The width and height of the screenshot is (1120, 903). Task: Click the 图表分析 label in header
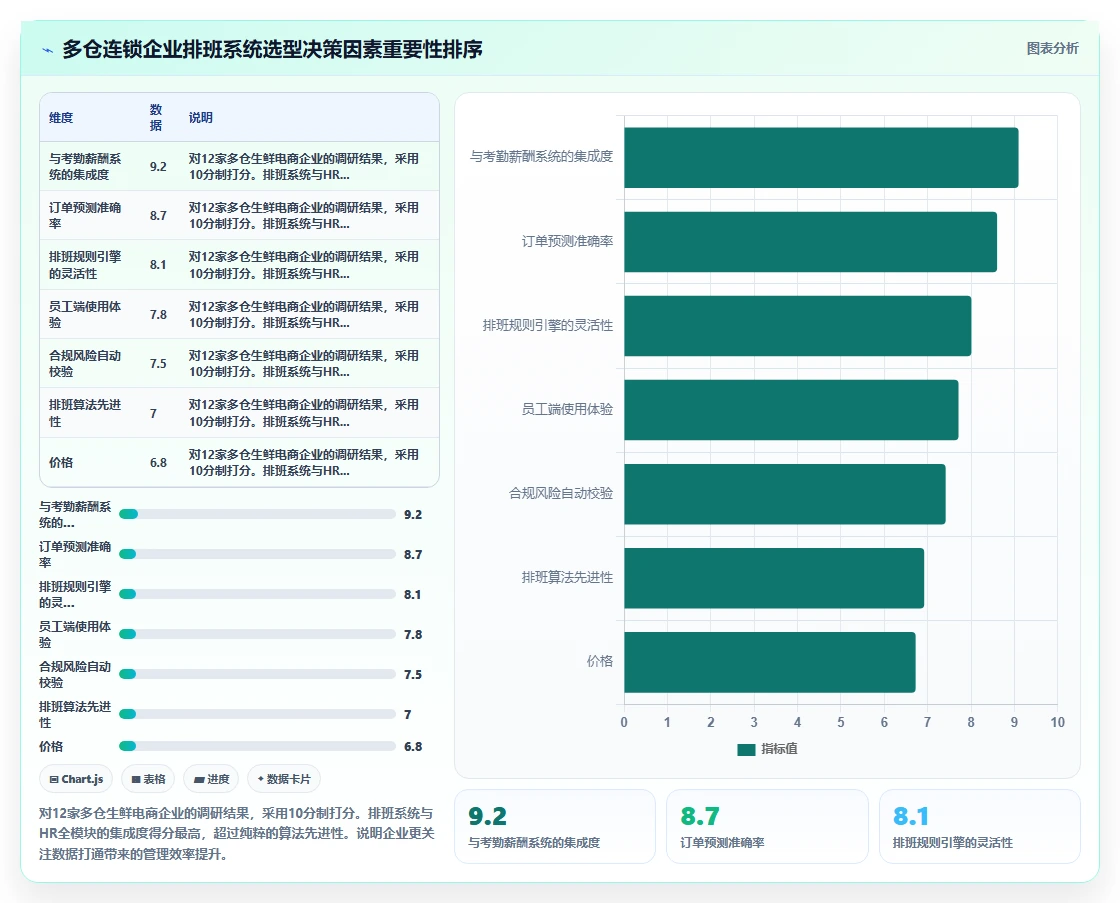pos(1052,49)
